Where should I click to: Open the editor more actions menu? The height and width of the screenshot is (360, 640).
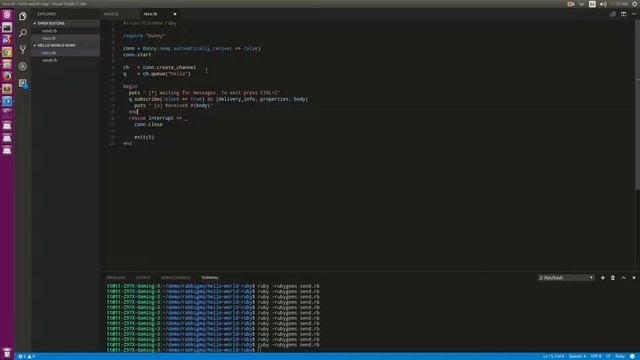click(634, 14)
